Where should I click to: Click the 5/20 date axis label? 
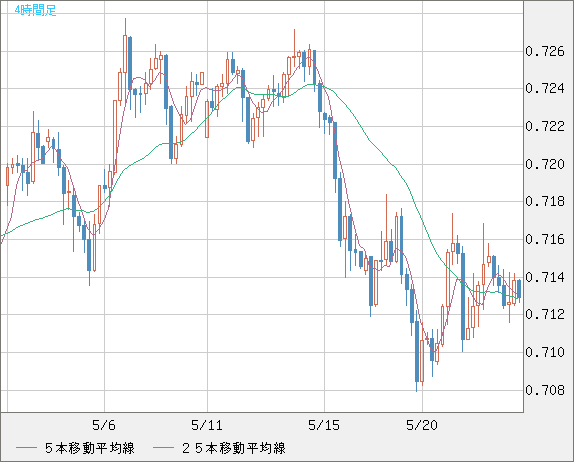[x=422, y=425]
